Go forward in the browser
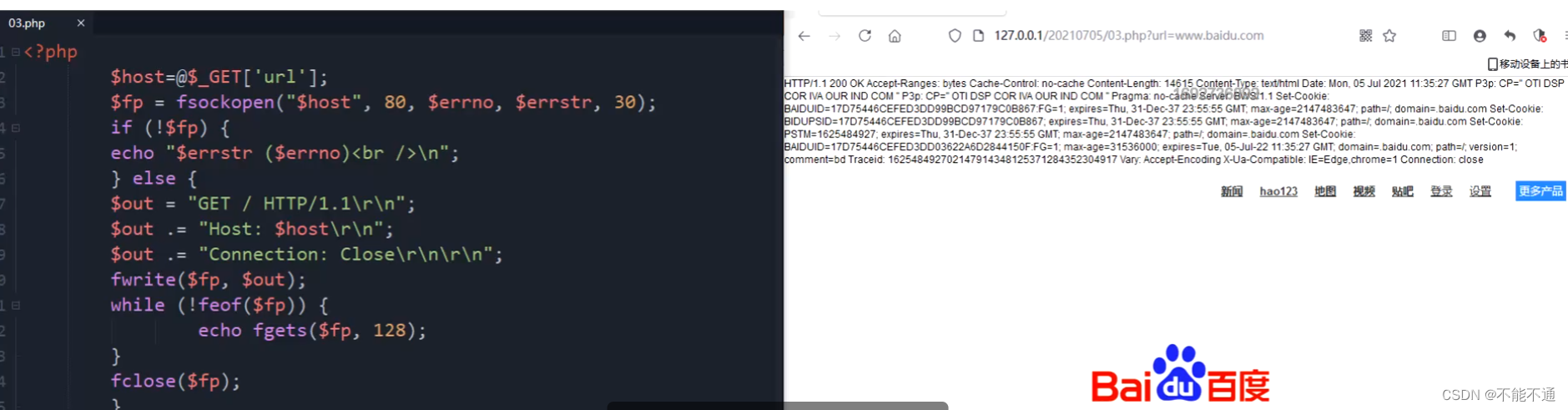The height and width of the screenshot is (410, 1568). coord(834,36)
